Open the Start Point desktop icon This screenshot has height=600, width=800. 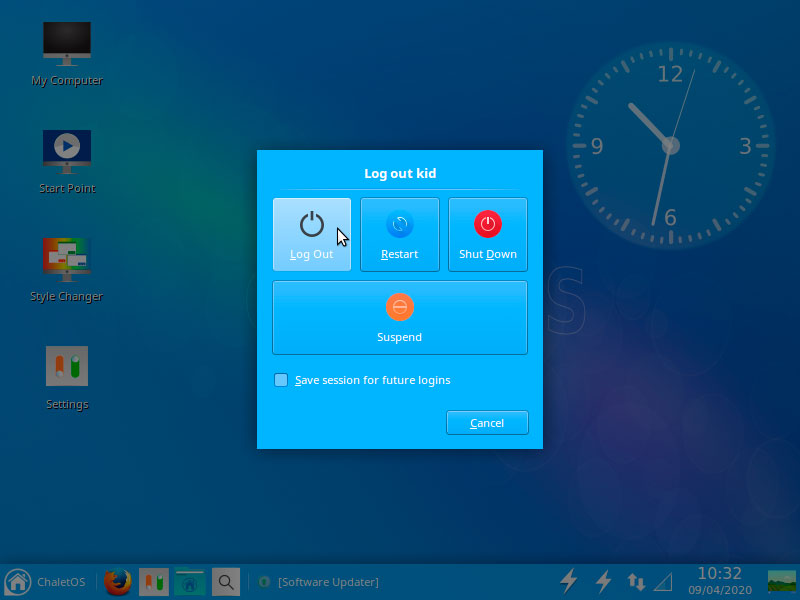click(67, 162)
